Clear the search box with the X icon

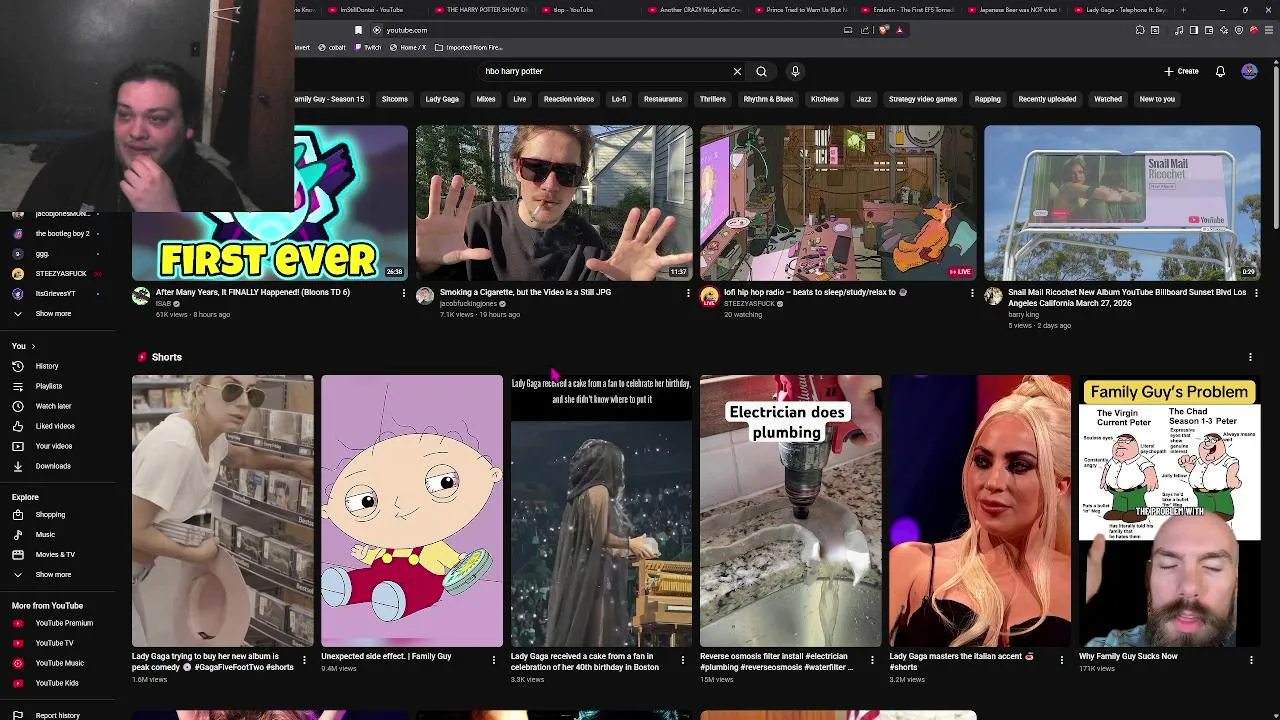tap(737, 71)
